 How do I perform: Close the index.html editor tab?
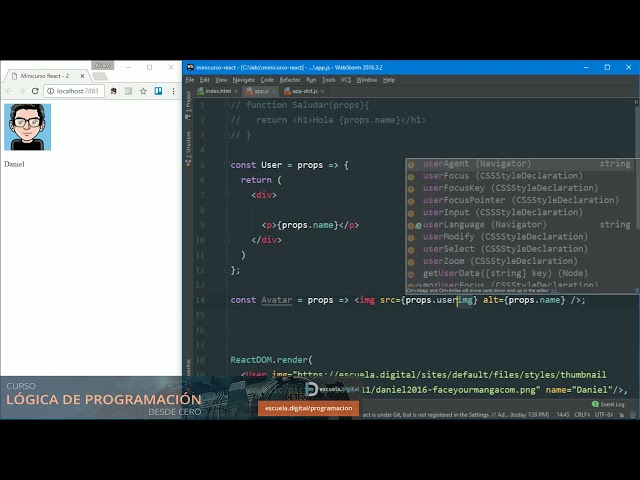pos(236,91)
